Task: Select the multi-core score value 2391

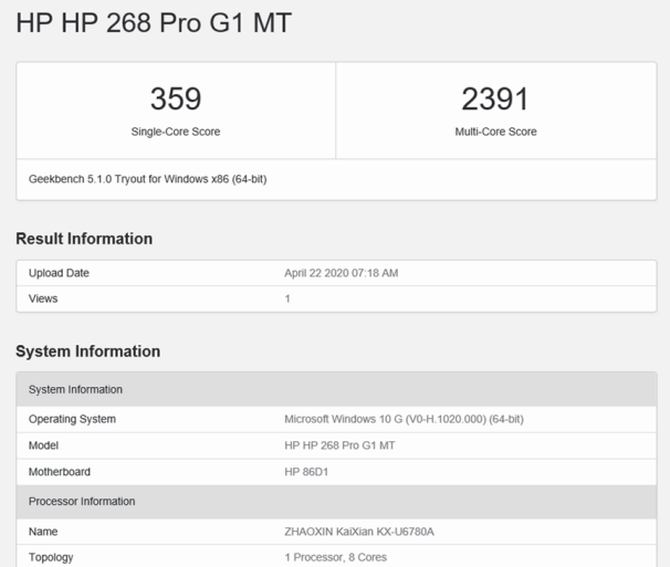Action: coord(495,99)
